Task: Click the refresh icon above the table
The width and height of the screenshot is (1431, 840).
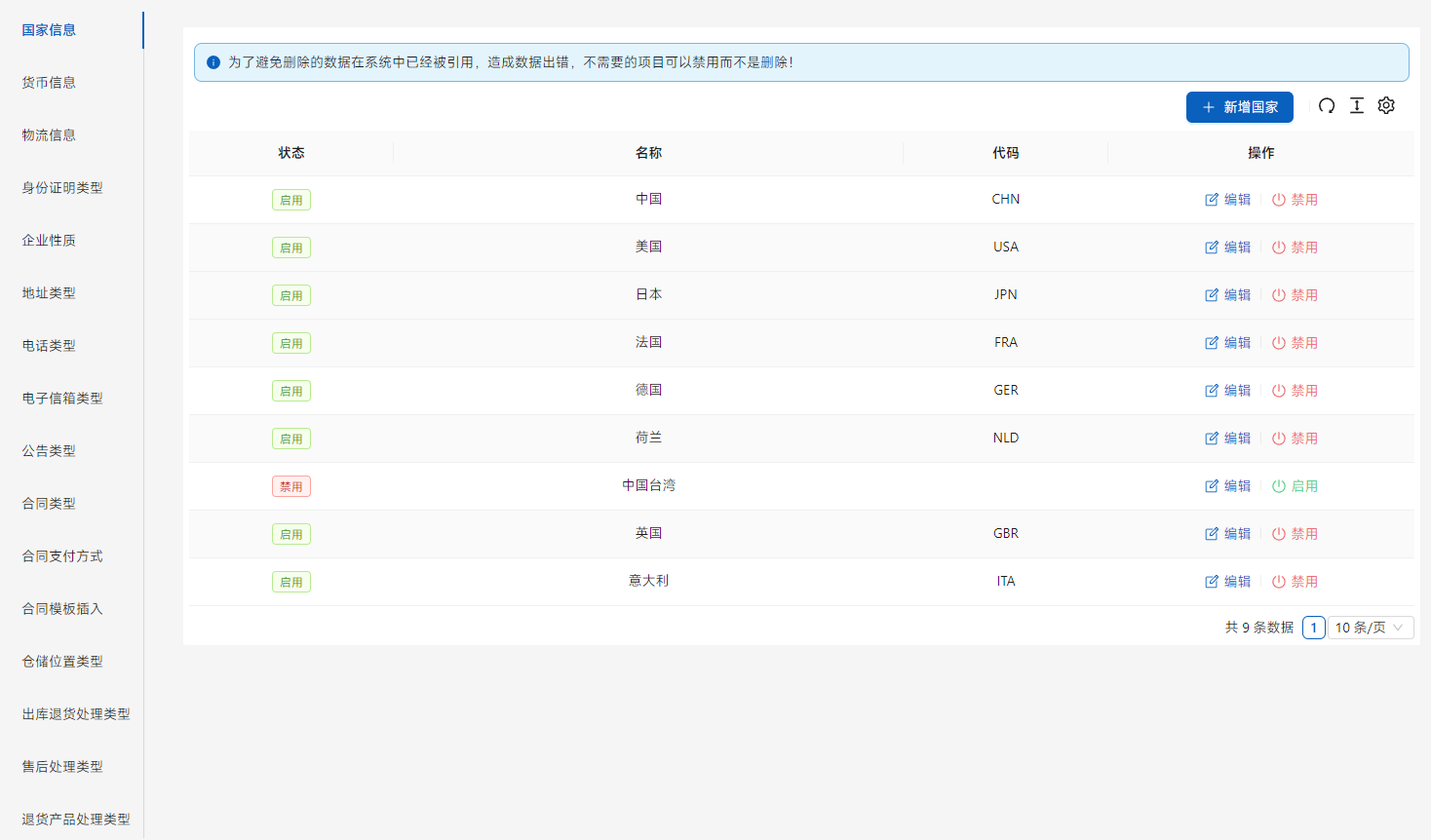Action: pyautogui.click(x=1327, y=106)
